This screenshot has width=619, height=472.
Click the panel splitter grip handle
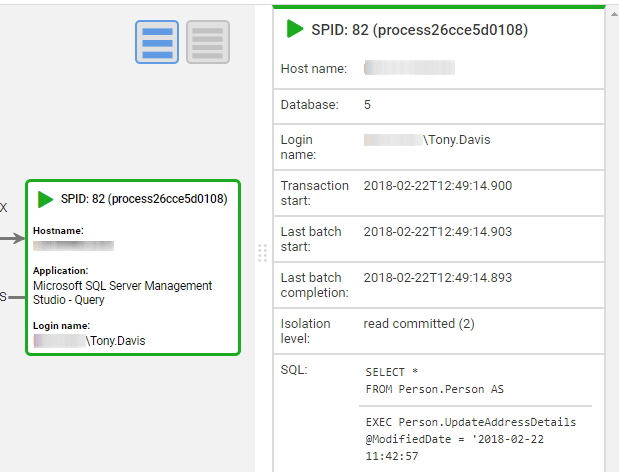(263, 253)
